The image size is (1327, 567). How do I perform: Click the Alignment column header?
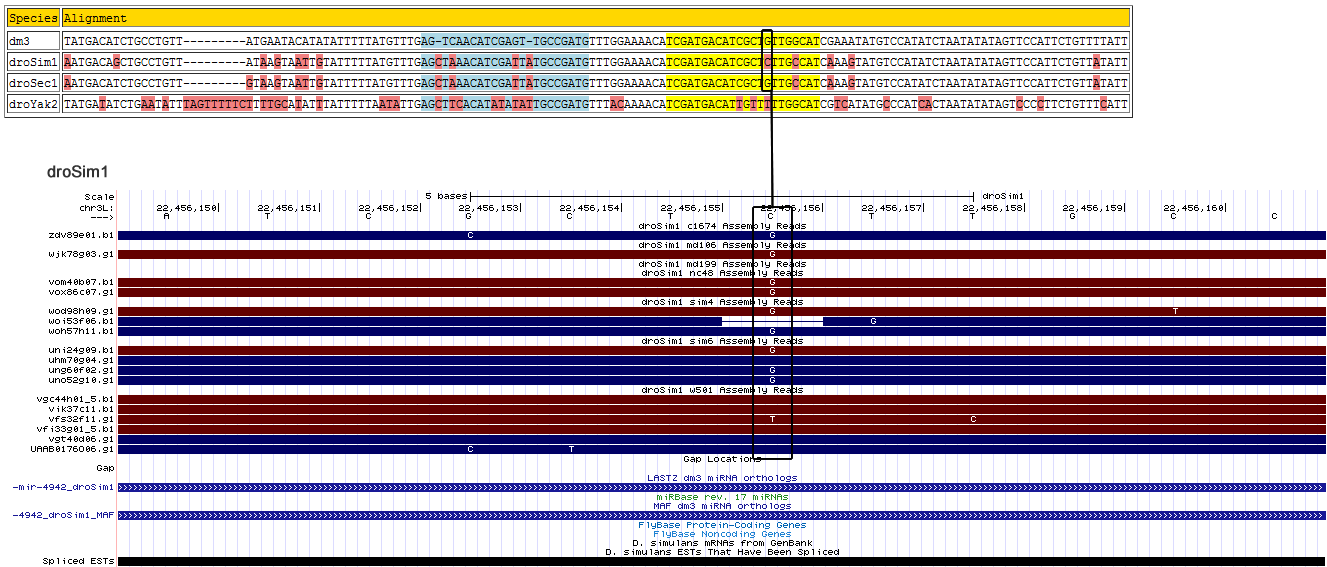tap(95, 18)
